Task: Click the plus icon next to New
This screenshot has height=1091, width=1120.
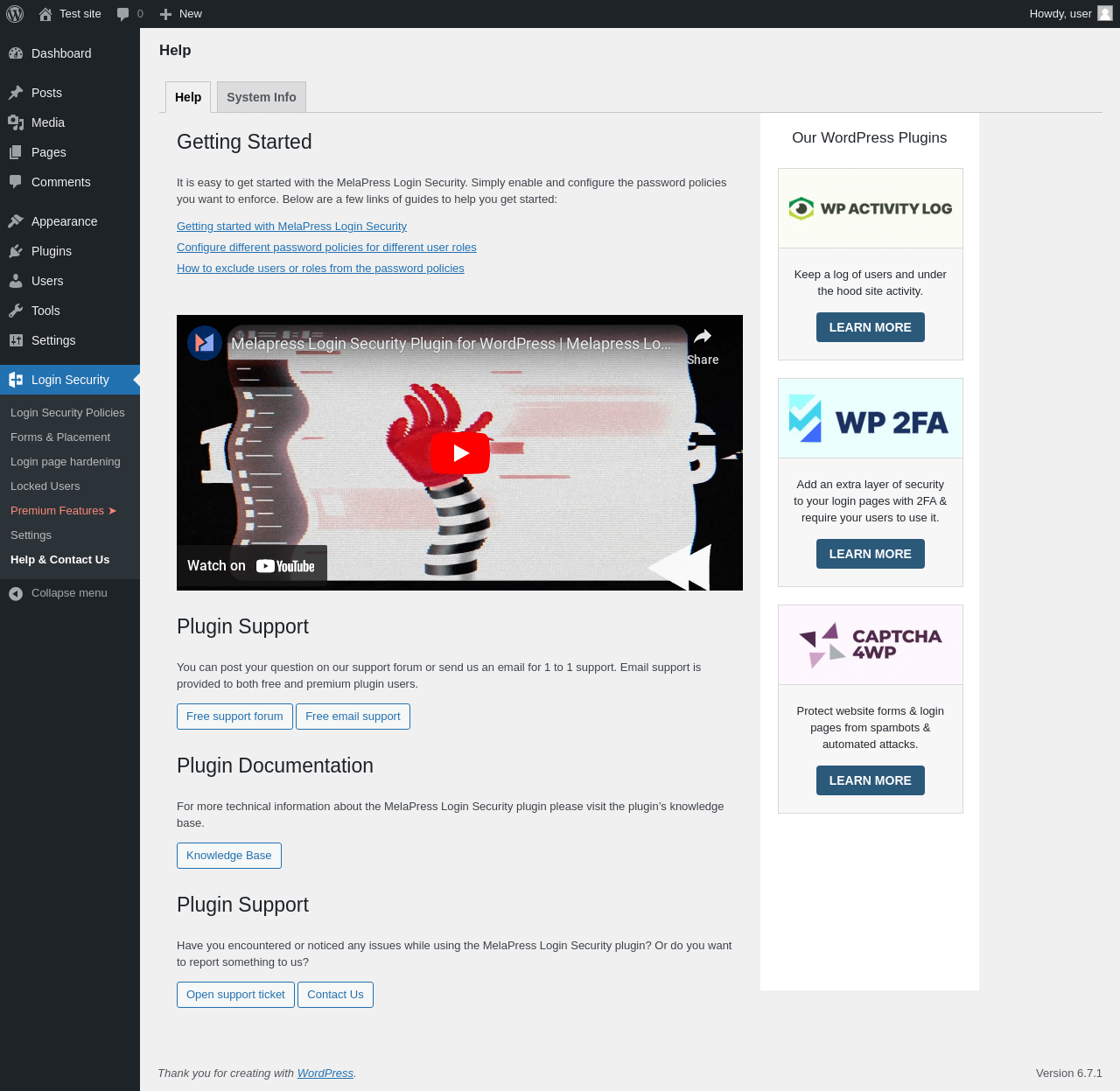Action: (165, 14)
